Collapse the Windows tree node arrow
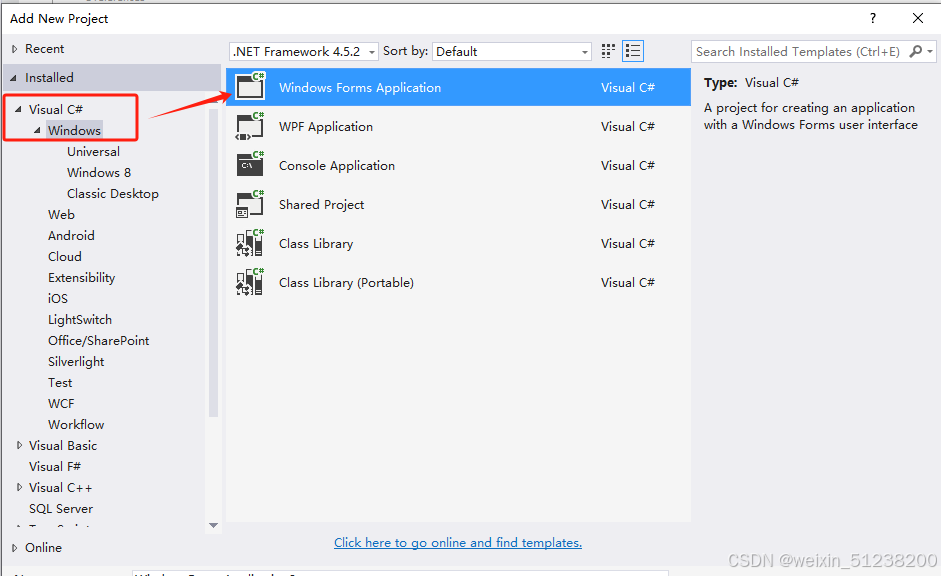This screenshot has width=941, height=576. click(x=37, y=130)
